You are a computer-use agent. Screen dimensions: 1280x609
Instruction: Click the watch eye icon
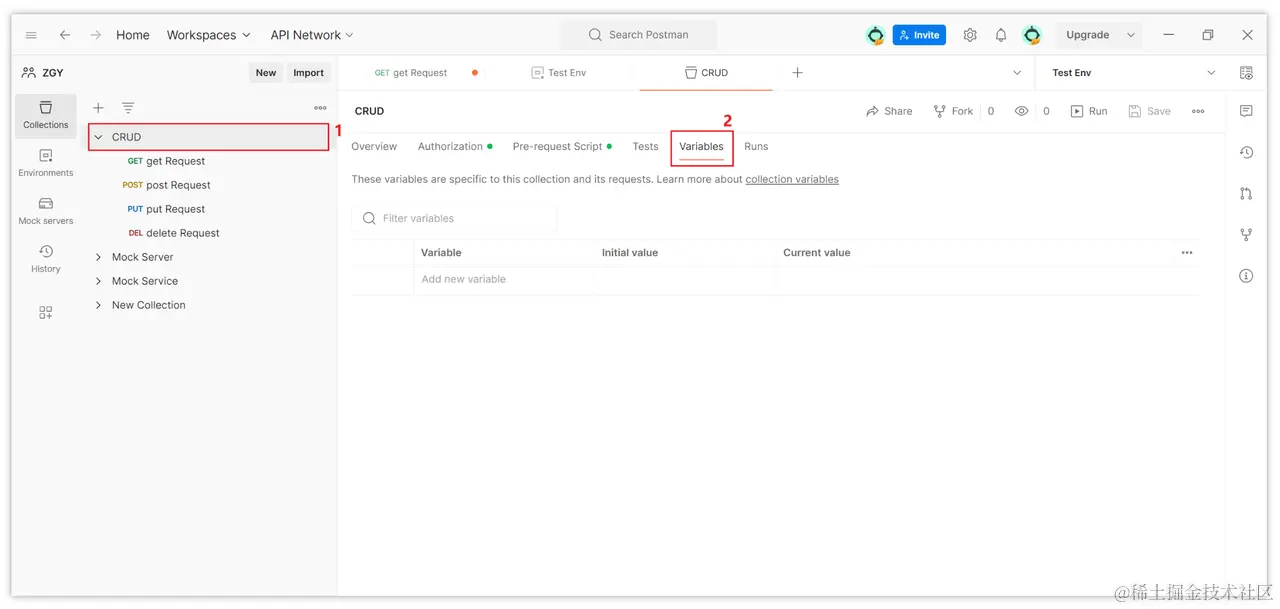point(1021,111)
